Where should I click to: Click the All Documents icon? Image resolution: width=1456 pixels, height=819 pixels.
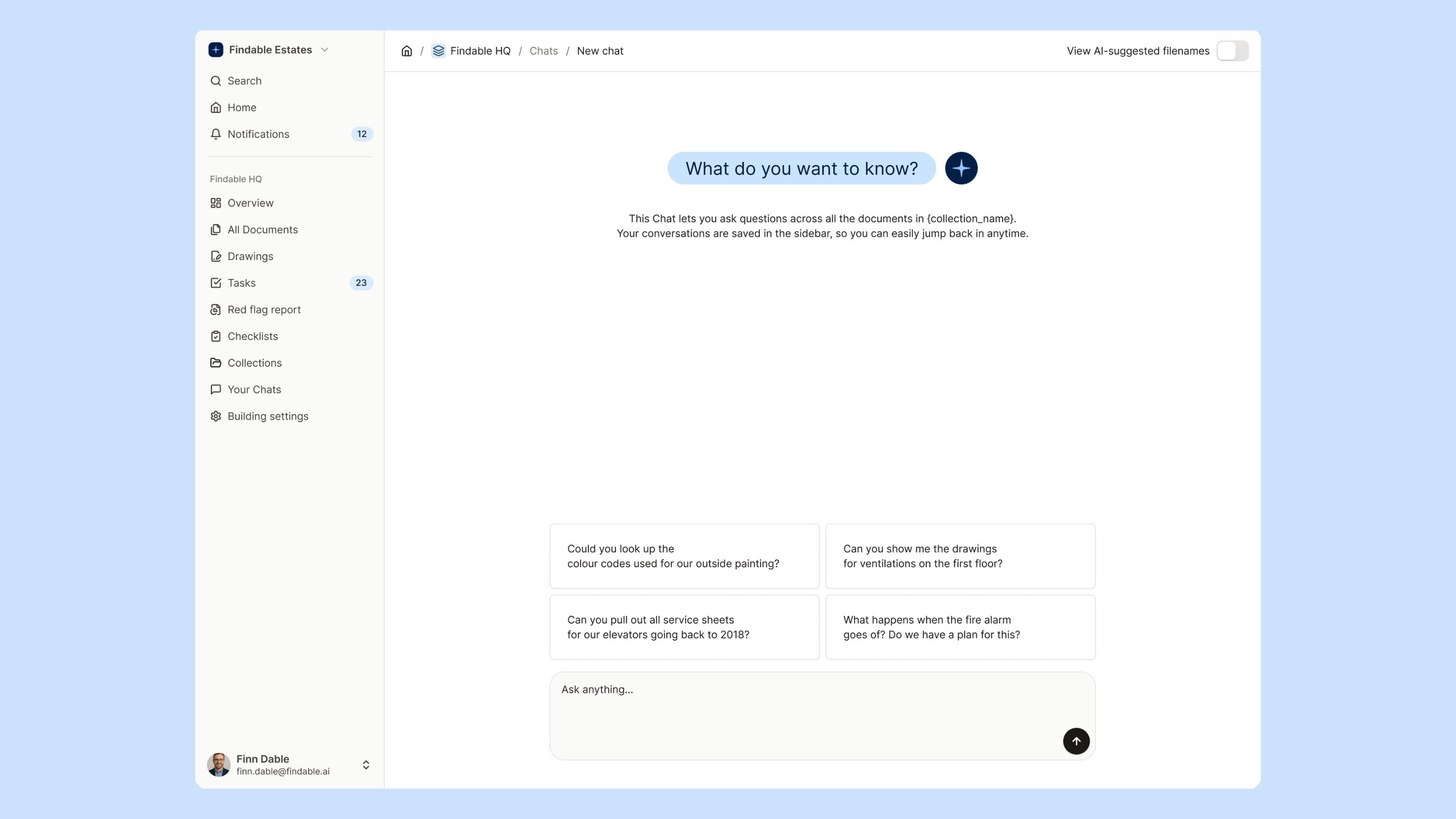[215, 230]
